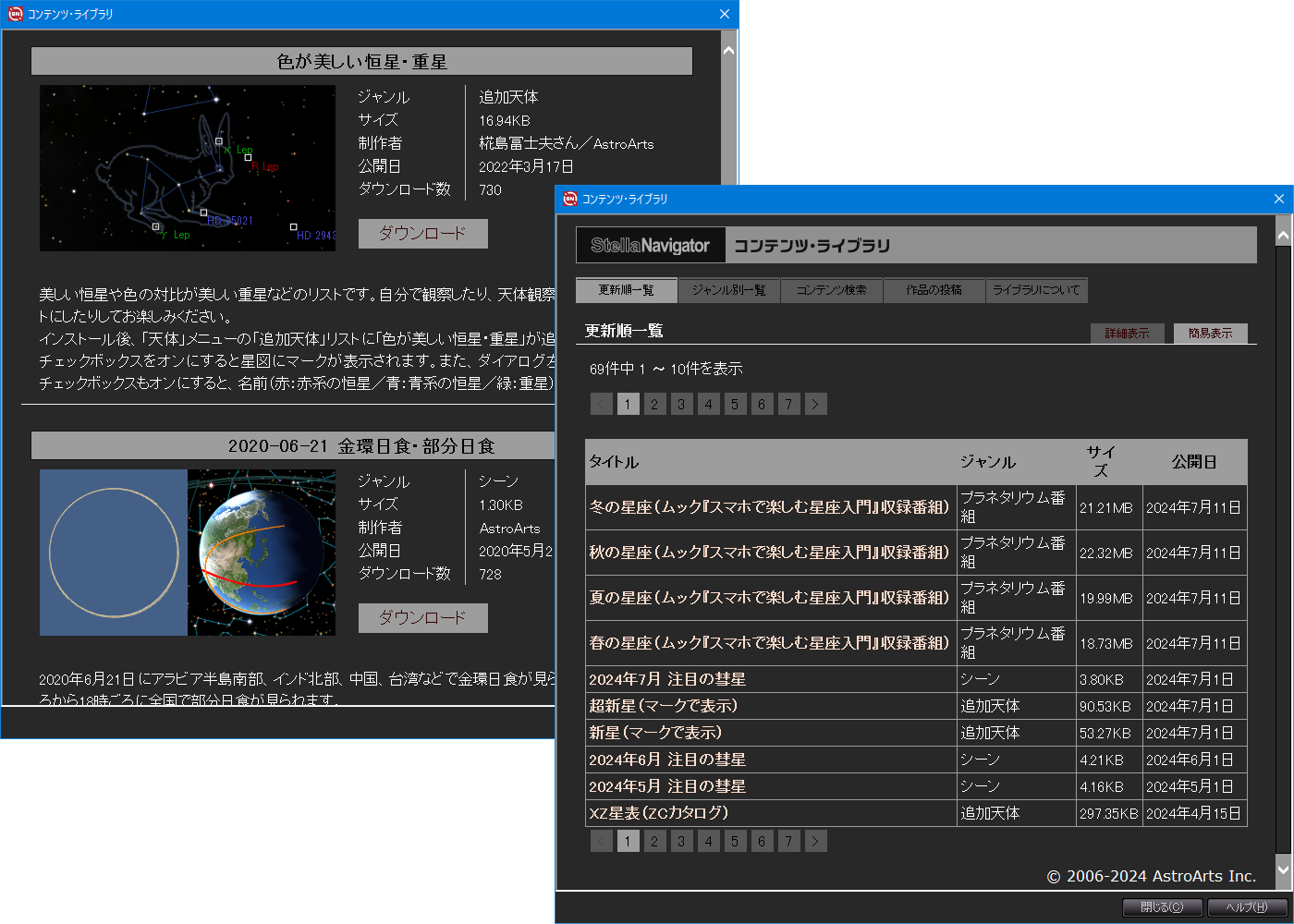Switch to 簡易表示 view

[1210, 334]
